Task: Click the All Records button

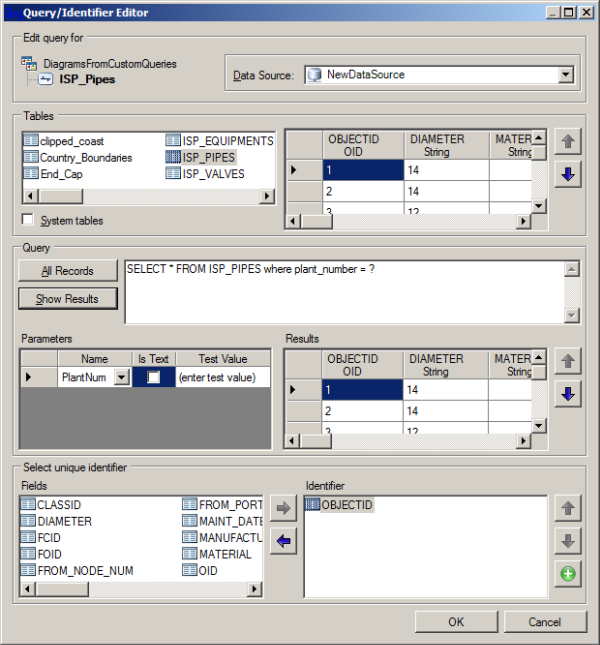Action: coord(68,271)
